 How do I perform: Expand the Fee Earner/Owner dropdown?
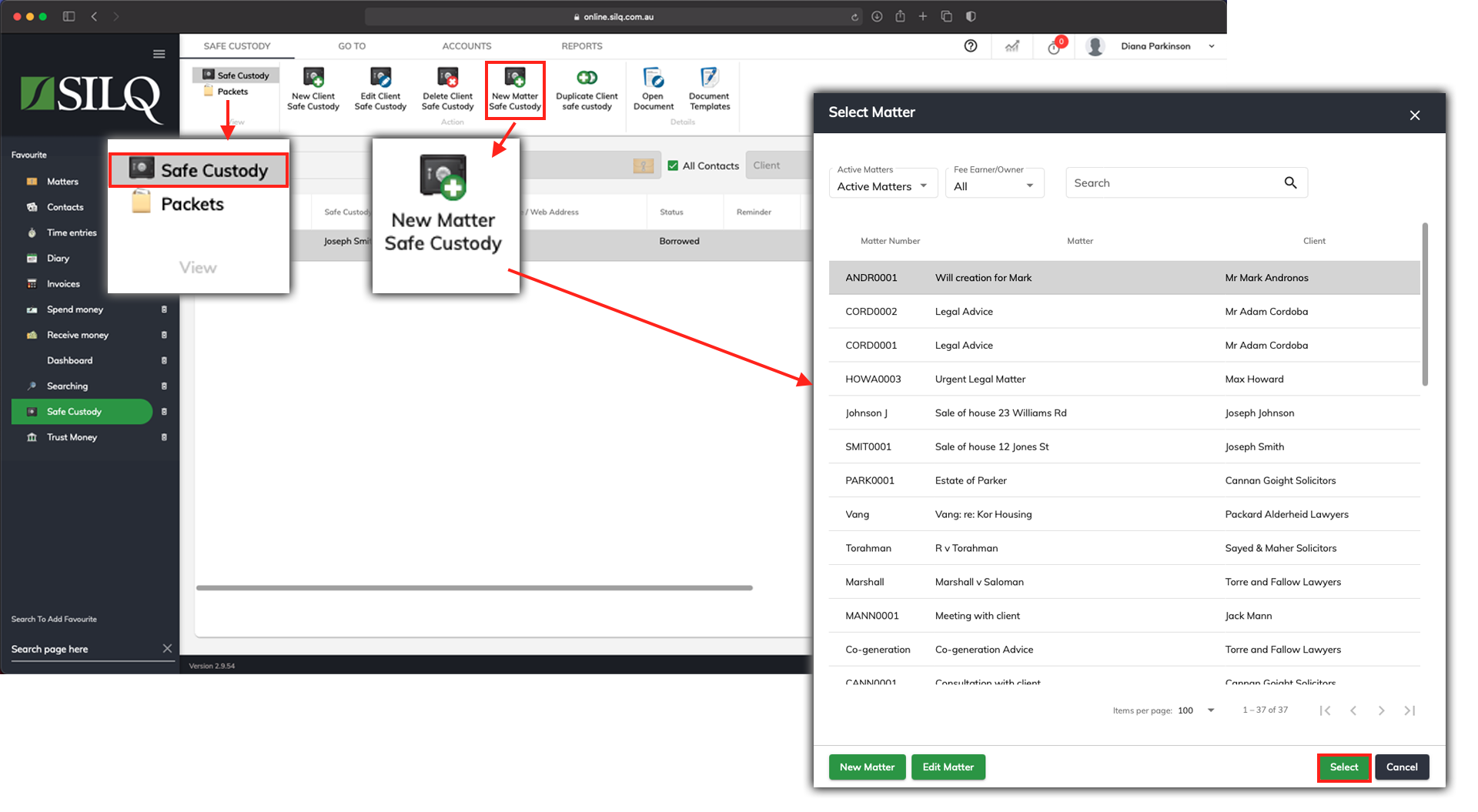point(994,185)
